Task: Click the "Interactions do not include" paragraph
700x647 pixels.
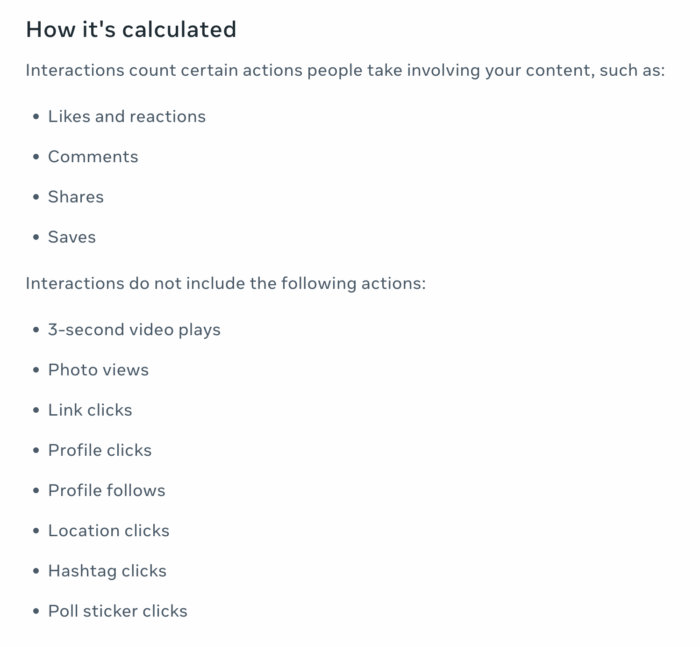Action: click(x=226, y=283)
